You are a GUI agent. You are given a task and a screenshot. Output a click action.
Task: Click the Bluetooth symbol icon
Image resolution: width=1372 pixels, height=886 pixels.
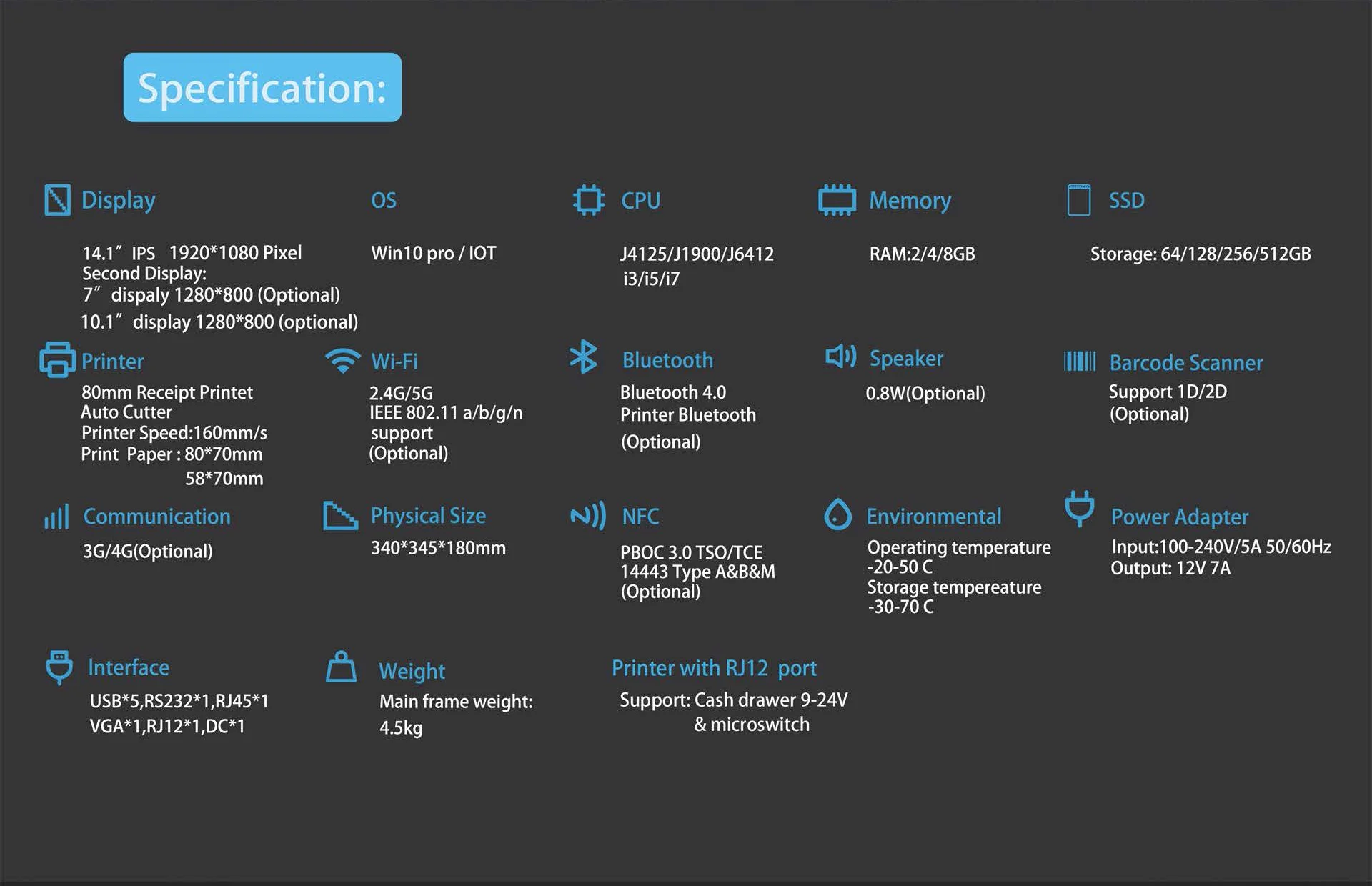click(583, 357)
